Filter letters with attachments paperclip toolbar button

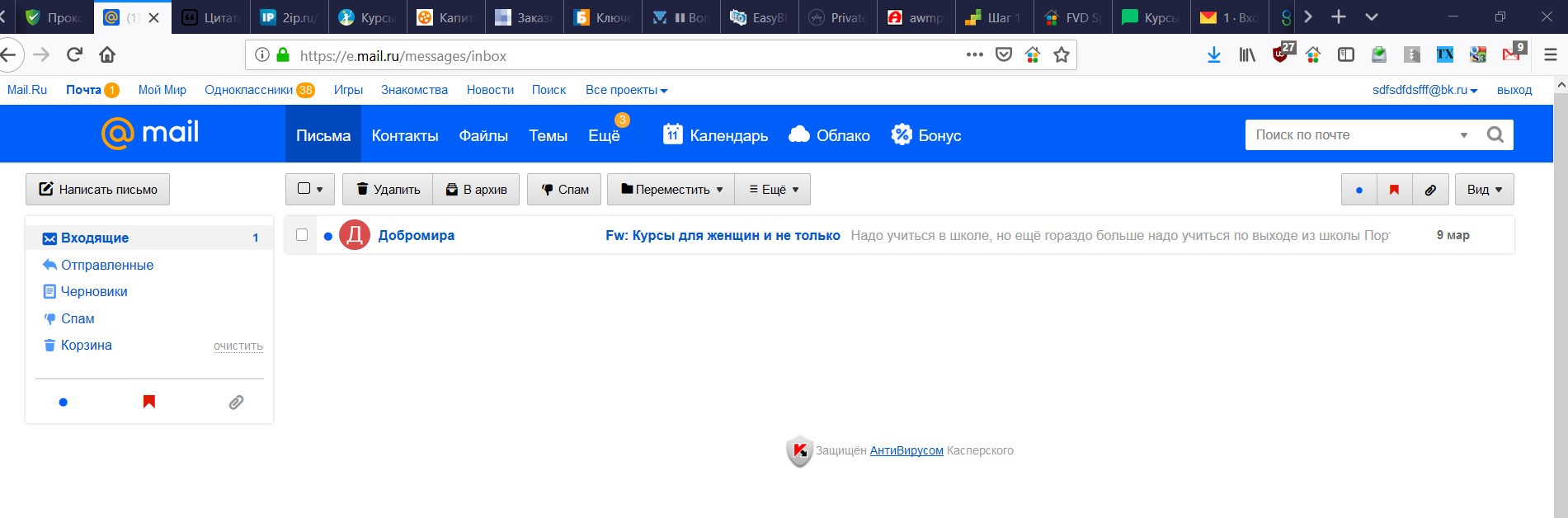pyautogui.click(x=1430, y=190)
